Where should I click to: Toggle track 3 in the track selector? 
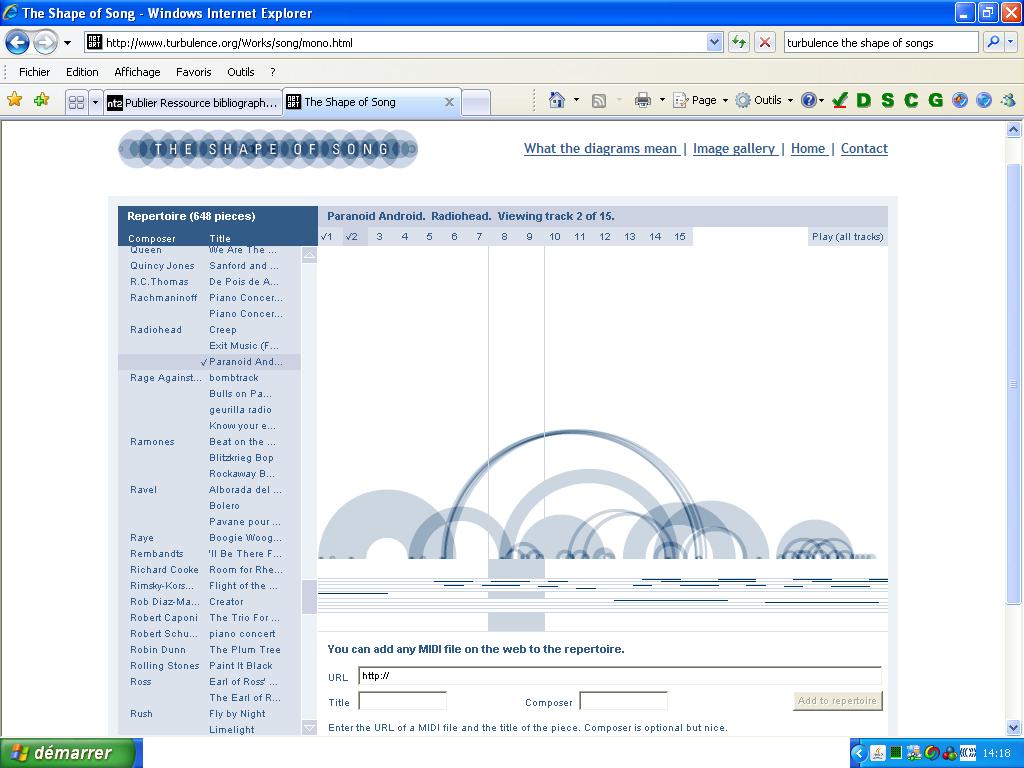point(379,236)
